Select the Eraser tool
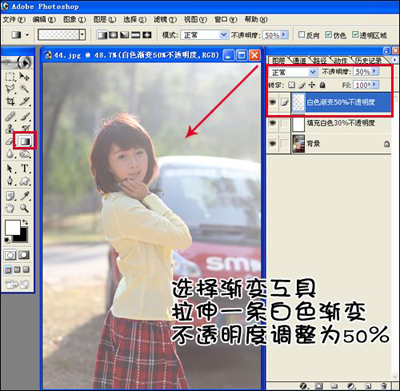Screen dimensions: 400x391 pos(10,141)
